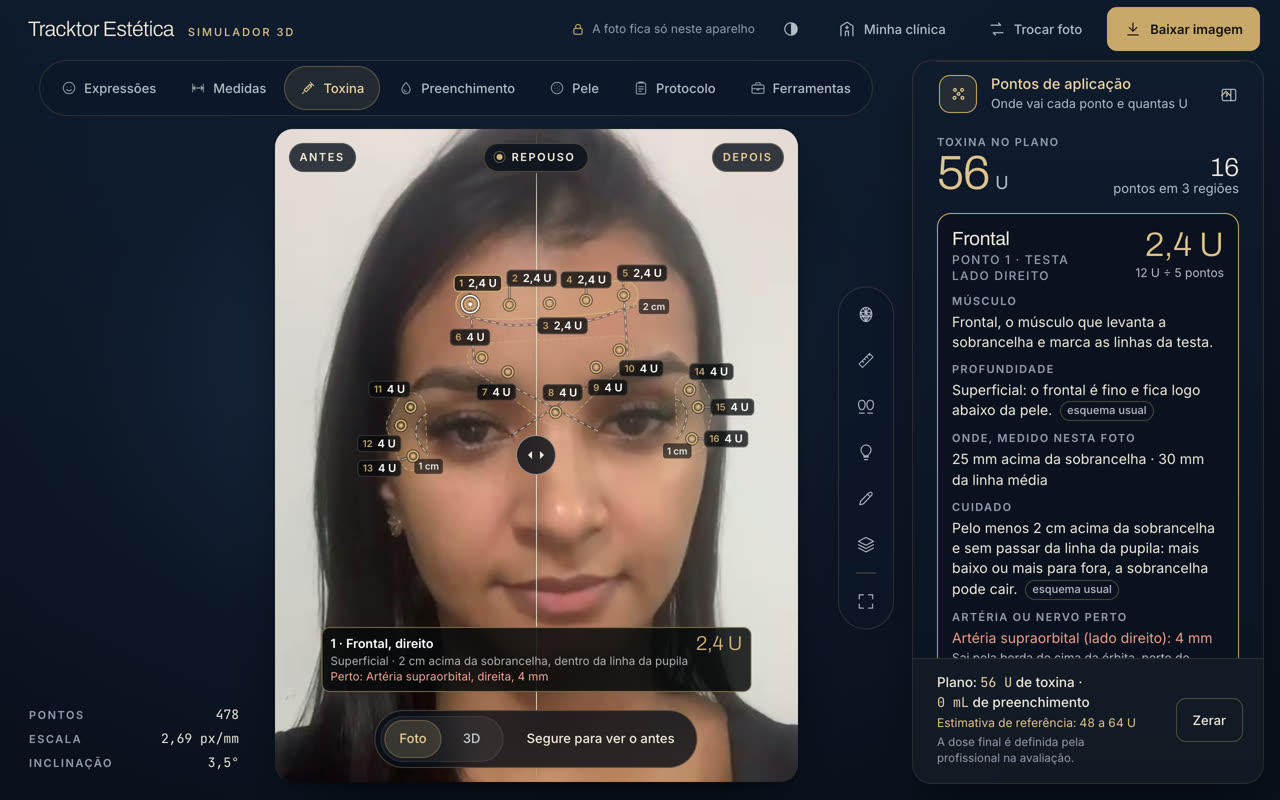Open the Protocolo tab
The image size is (1280, 800).
click(x=675, y=88)
